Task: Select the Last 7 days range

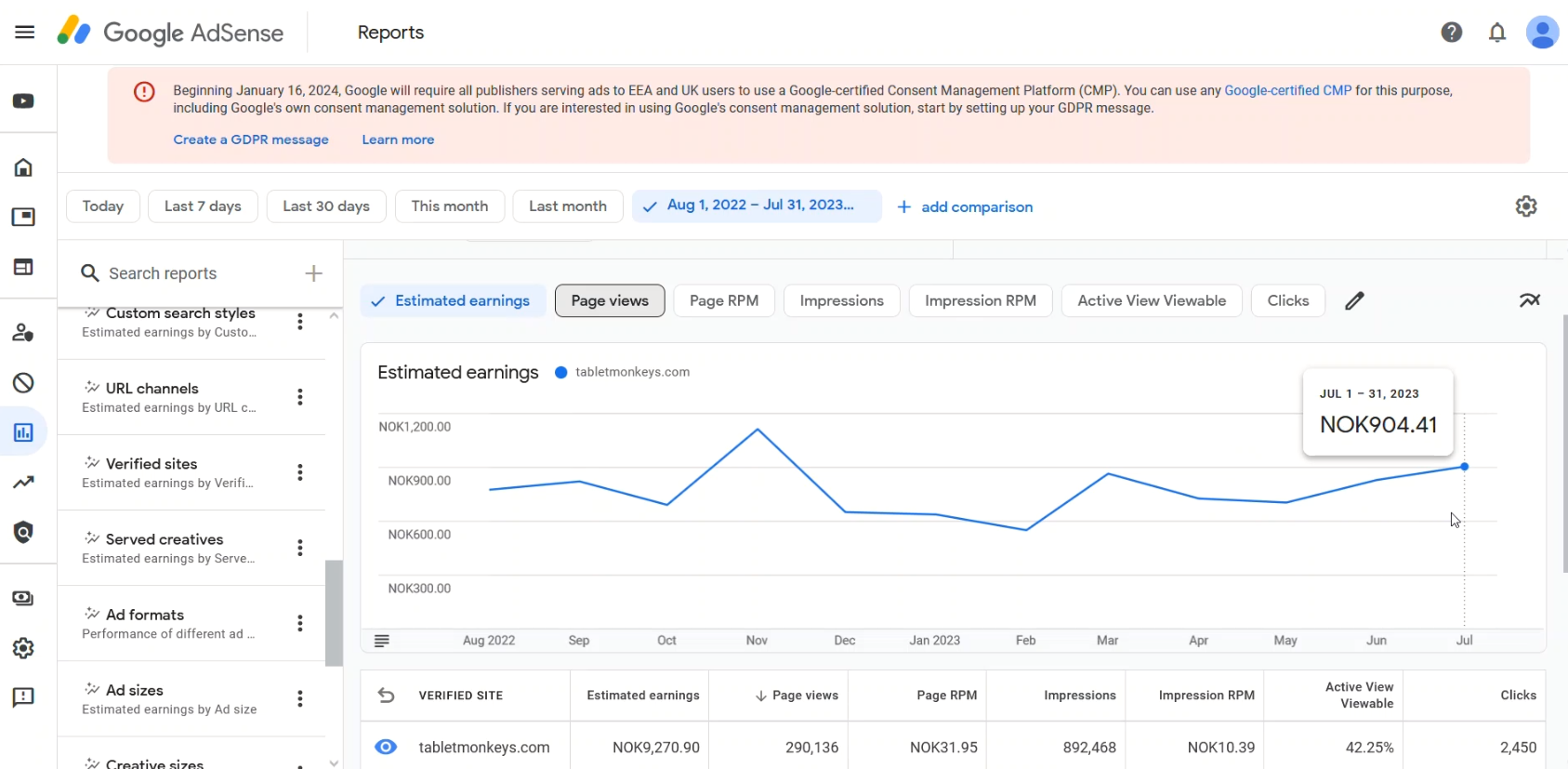Action: point(203,206)
